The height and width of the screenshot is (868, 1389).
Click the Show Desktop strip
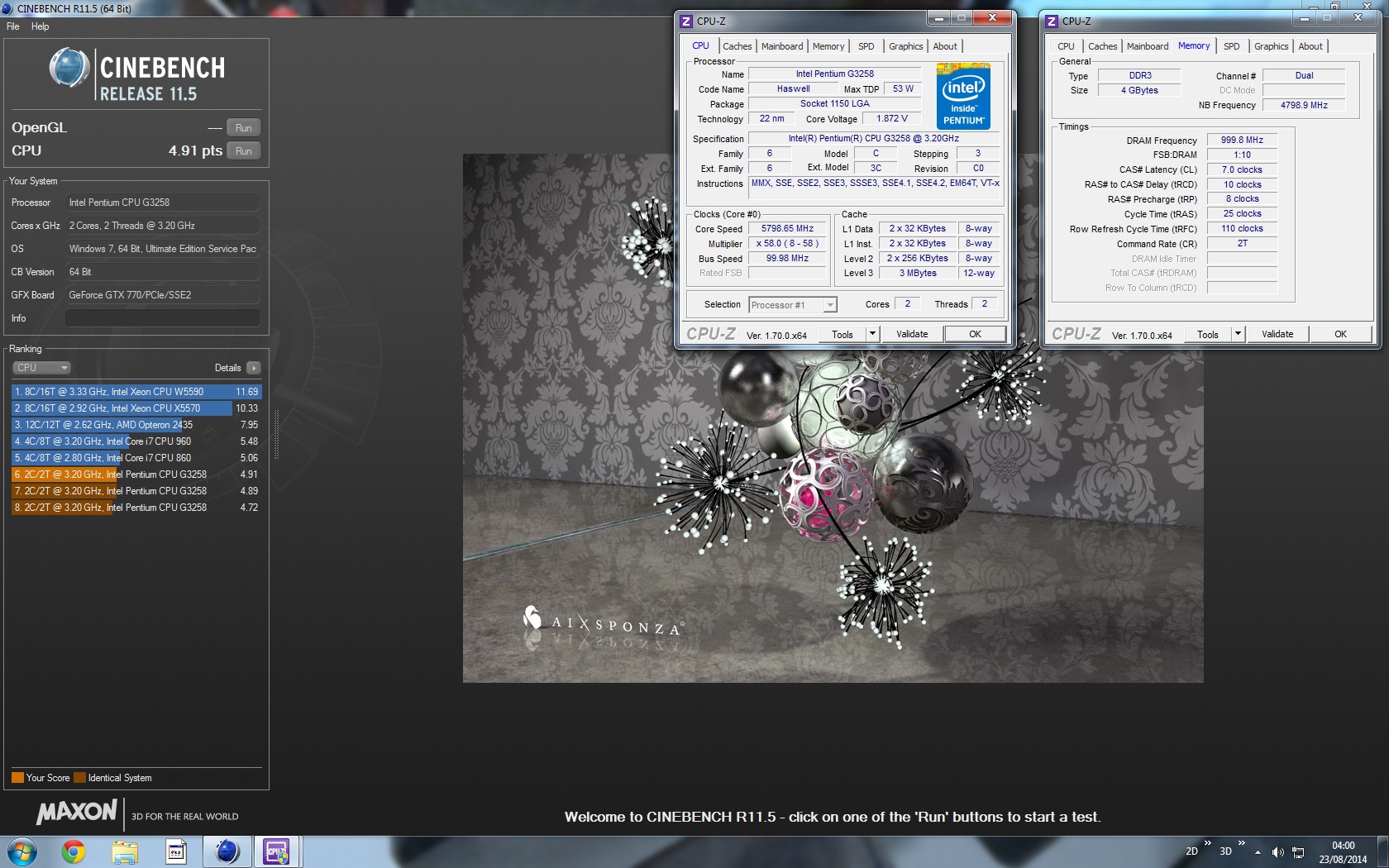coord(1382,852)
